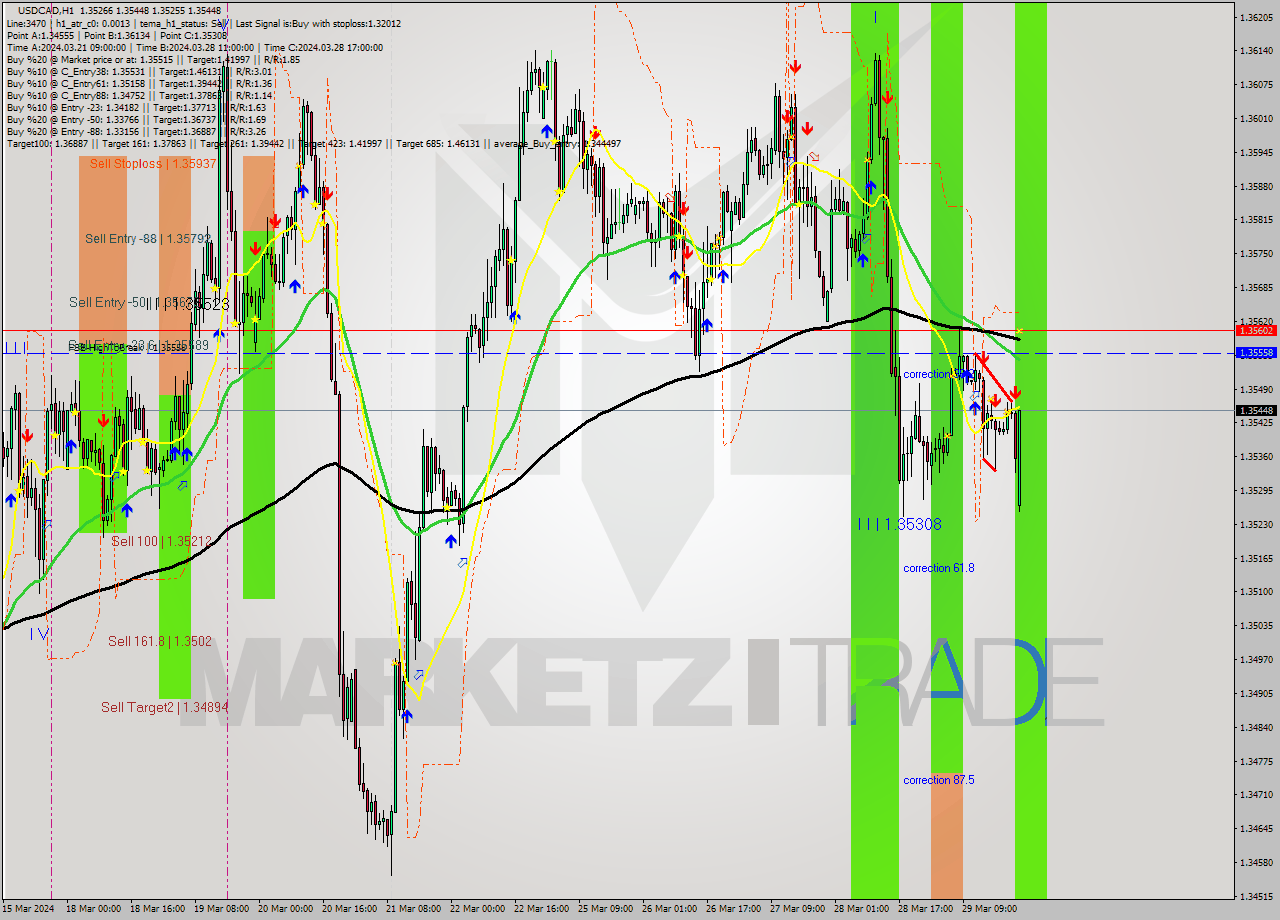This screenshot has width=1280, height=920.
Task: Click the blue 1.35308 wave label
Action: point(900,523)
